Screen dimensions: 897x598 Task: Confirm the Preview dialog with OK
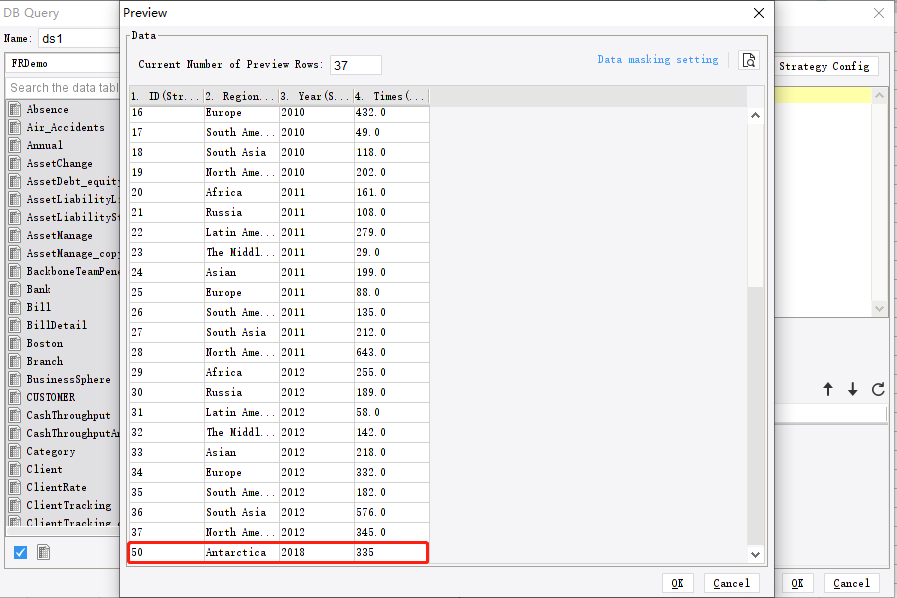click(679, 583)
